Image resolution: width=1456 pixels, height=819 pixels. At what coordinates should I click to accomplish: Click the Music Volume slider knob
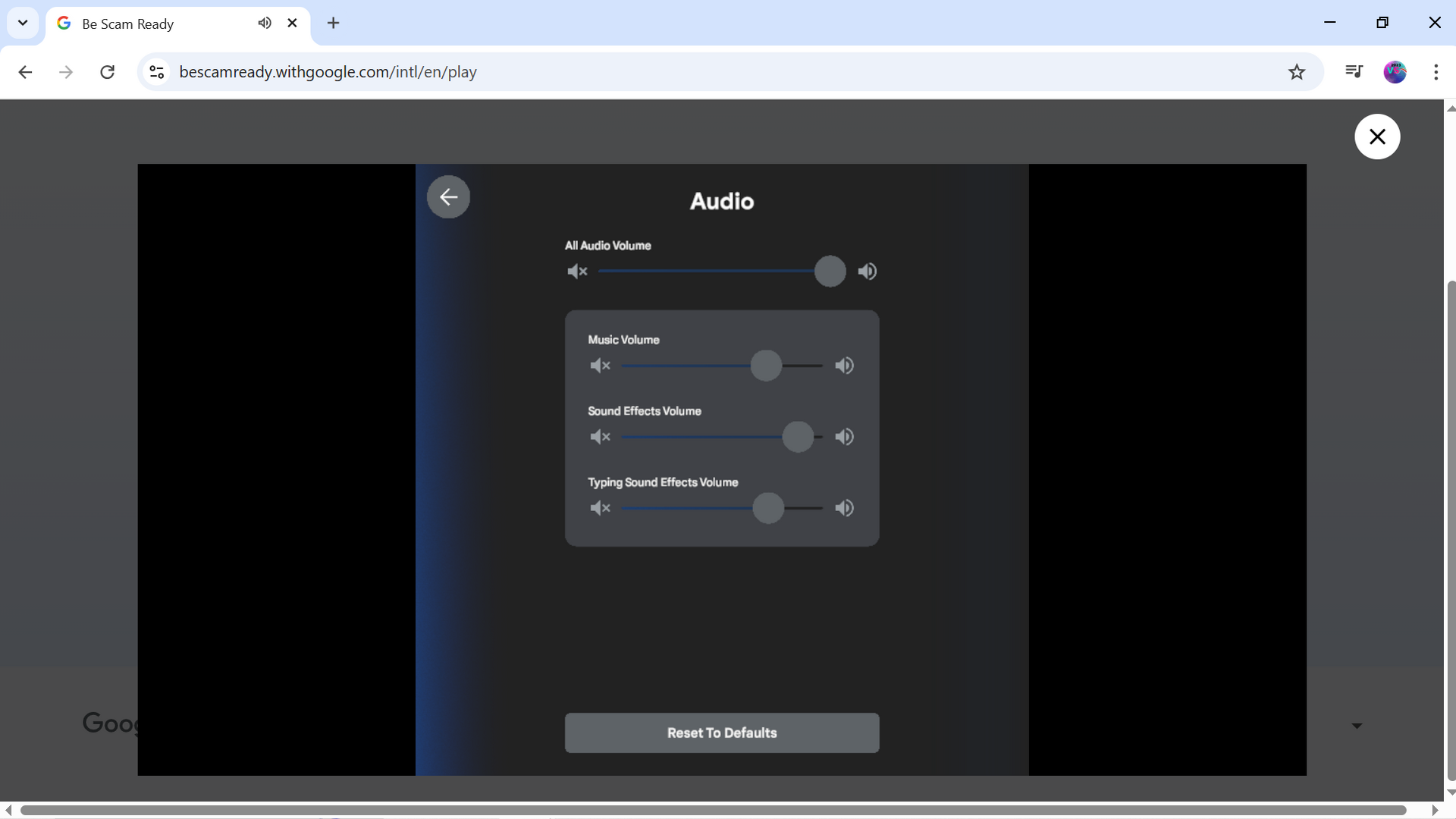point(766,366)
